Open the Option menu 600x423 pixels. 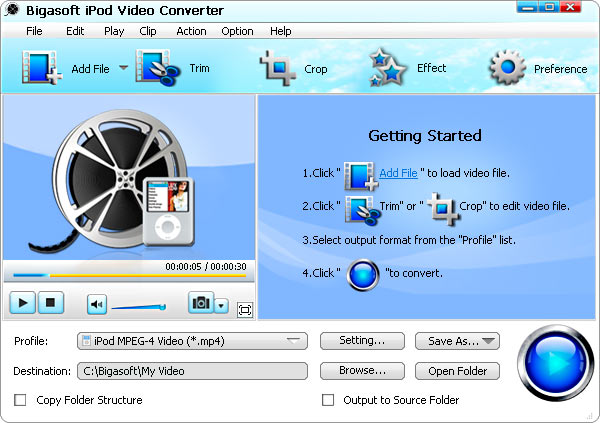237,31
